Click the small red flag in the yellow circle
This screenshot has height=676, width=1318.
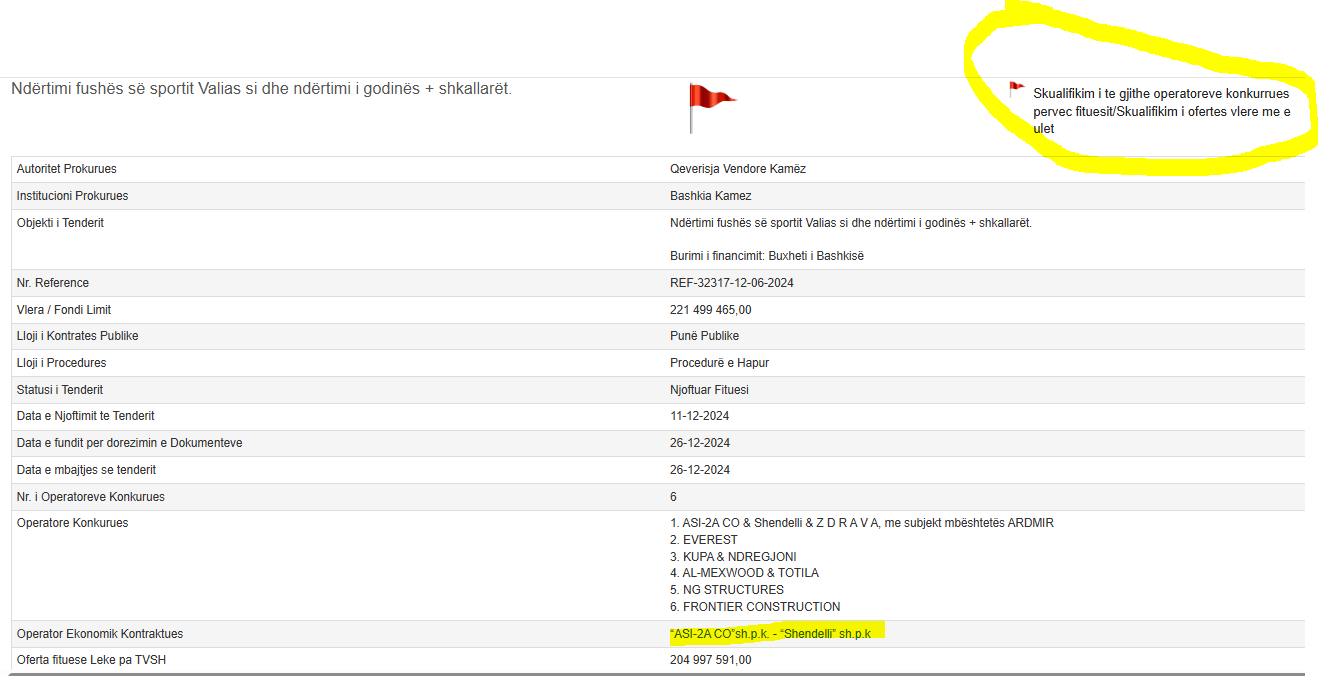[1017, 88]
